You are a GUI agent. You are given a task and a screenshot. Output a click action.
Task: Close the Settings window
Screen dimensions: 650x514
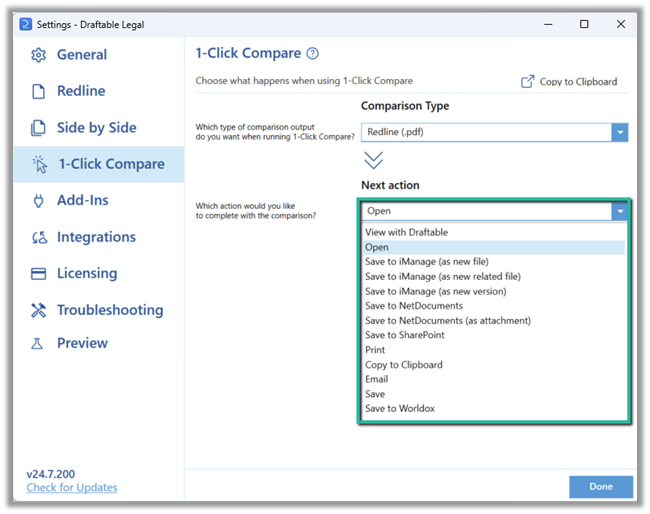[x=621, y=24]
